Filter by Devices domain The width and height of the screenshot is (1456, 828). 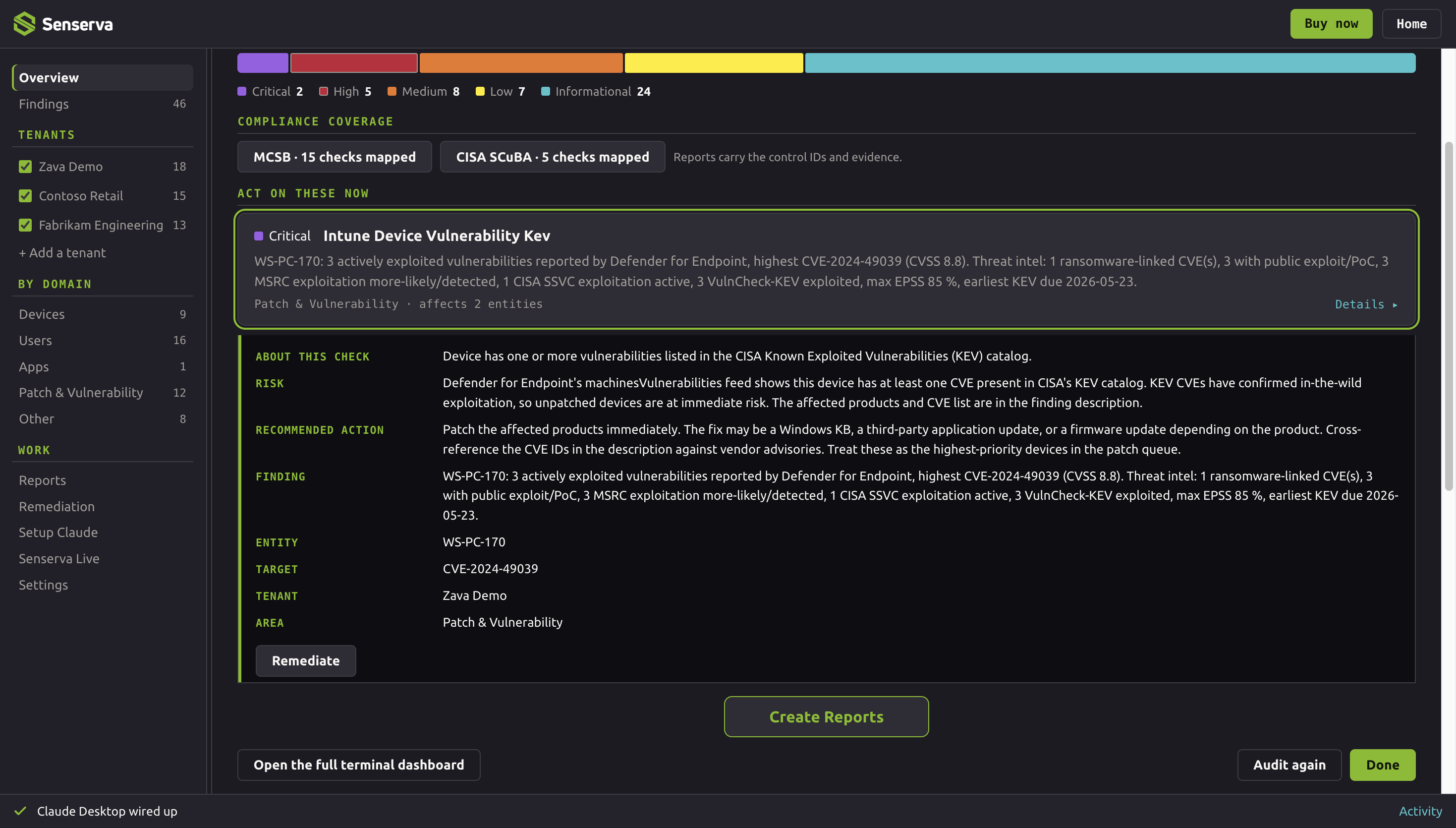pyautogui.click(x=102, y=314)
